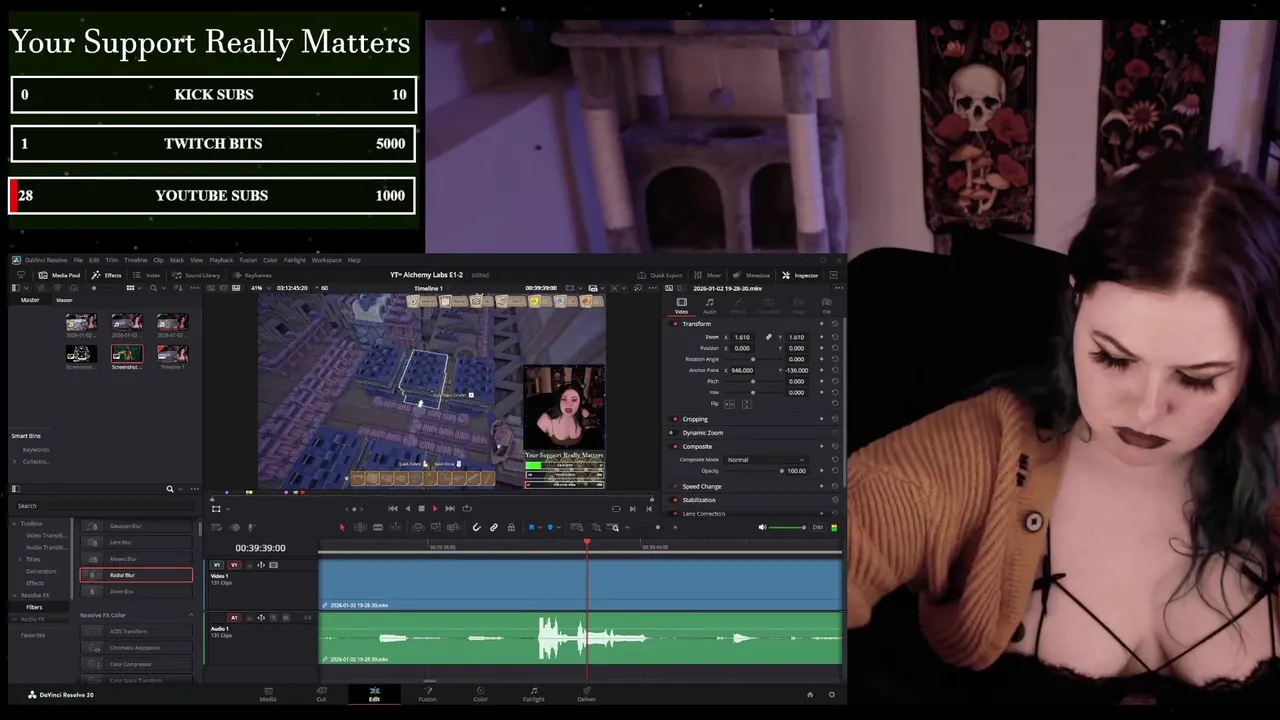Open the File menu

[78, 260]
